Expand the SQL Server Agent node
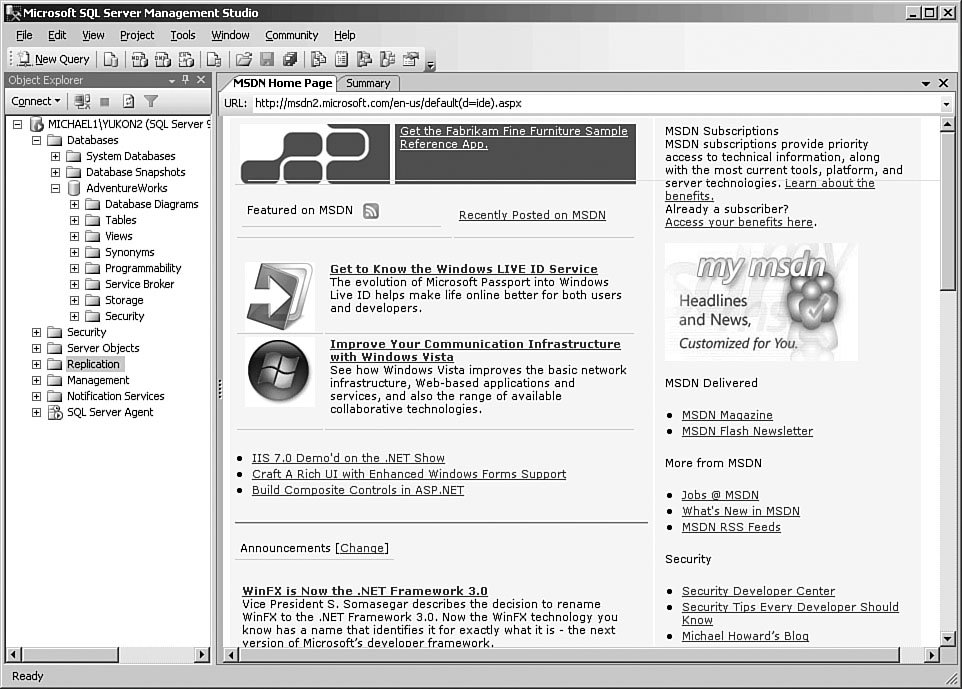The image size is (962, 689). (x=37, y=412)
